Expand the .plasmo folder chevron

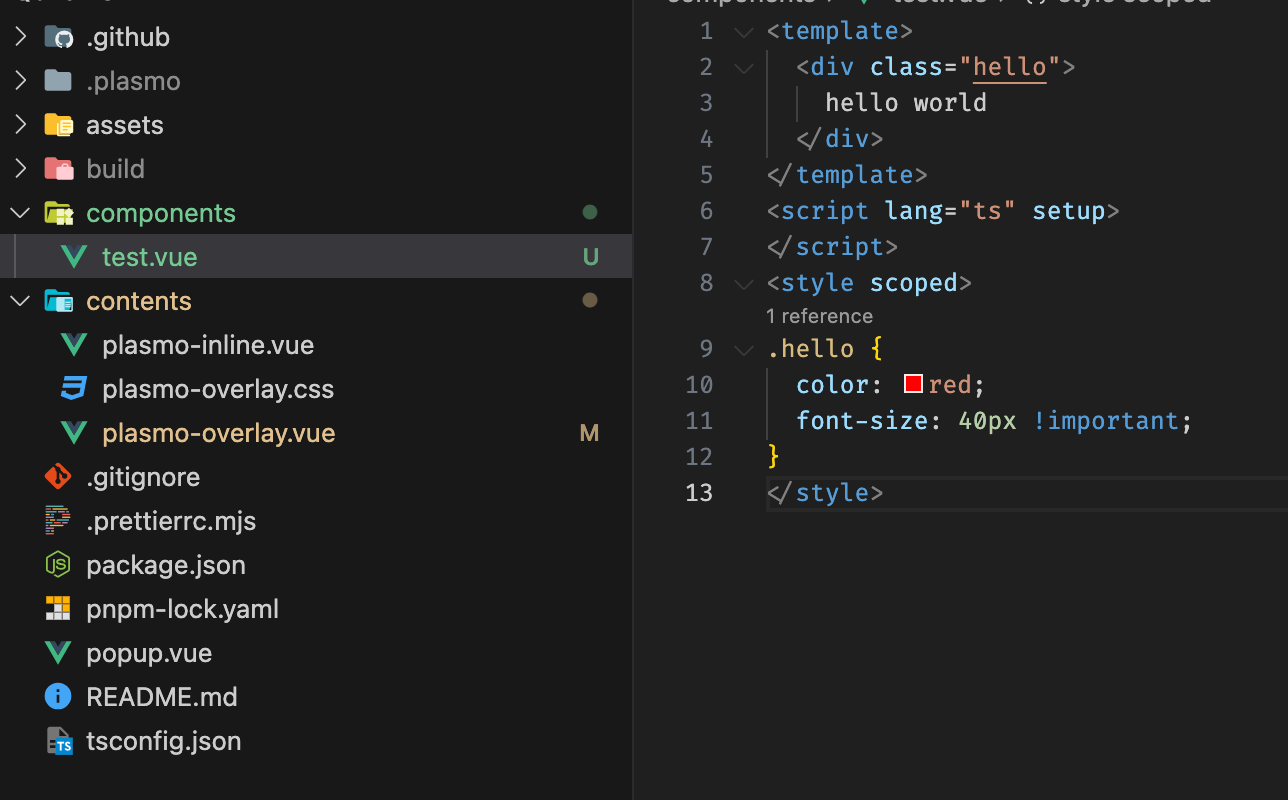tap(20, 81)
